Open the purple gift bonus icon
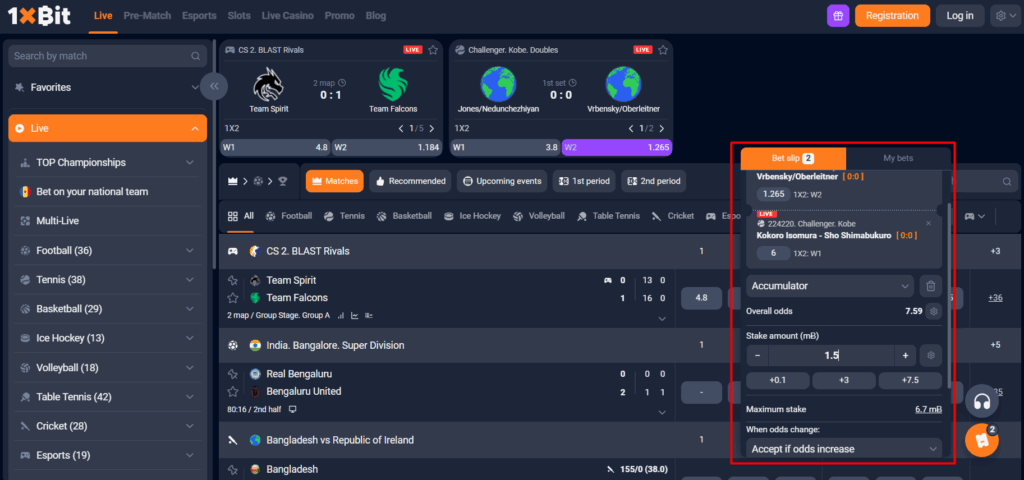The height and width of the screenshot is (480, 1024). pos(838,16)
